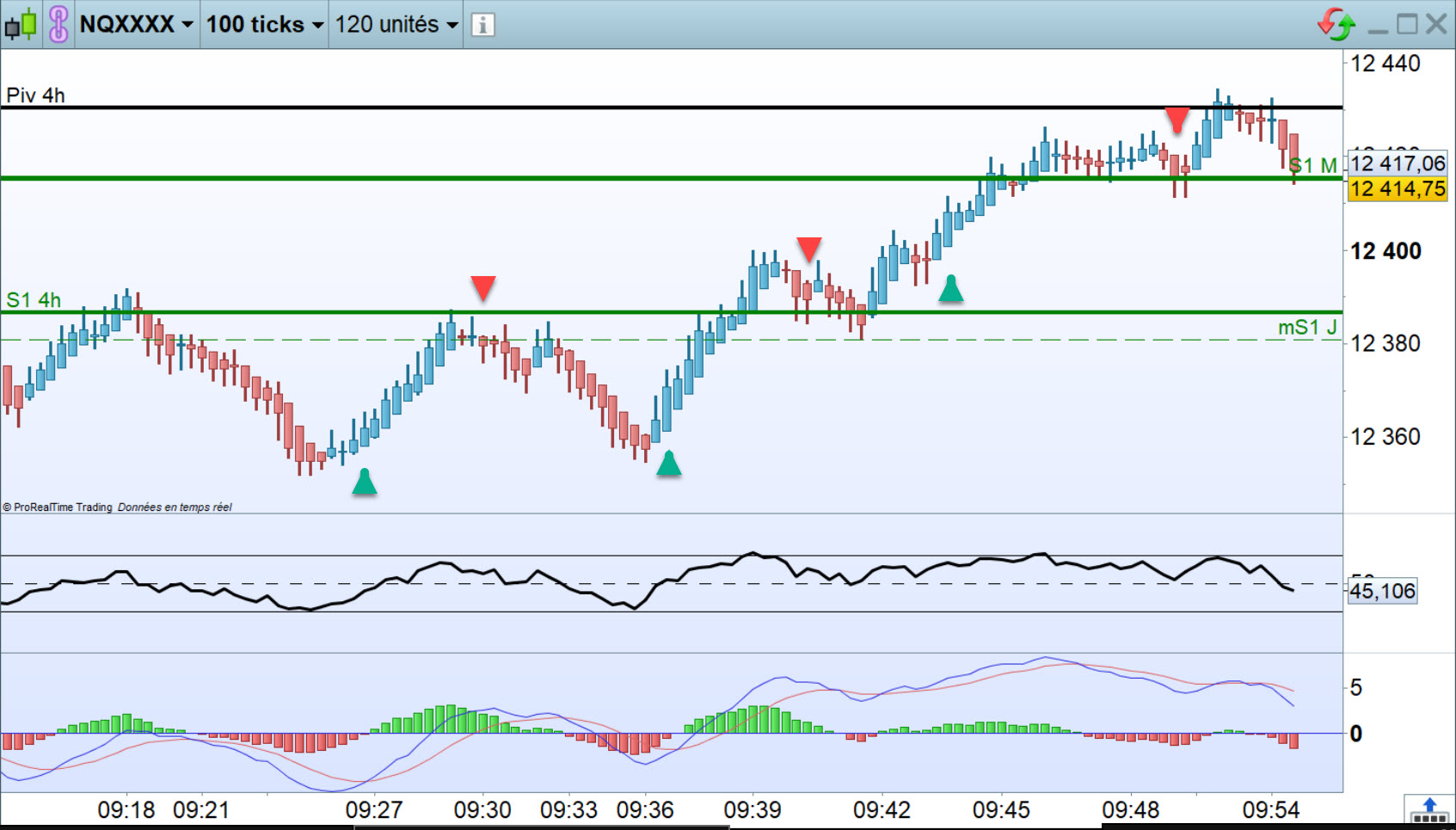Click the green buy arrow near 09:36

[669, 463]
